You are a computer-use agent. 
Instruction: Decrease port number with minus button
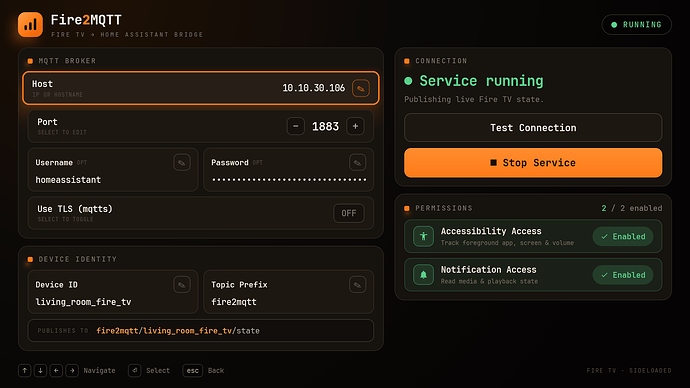(x=296, y=126)
